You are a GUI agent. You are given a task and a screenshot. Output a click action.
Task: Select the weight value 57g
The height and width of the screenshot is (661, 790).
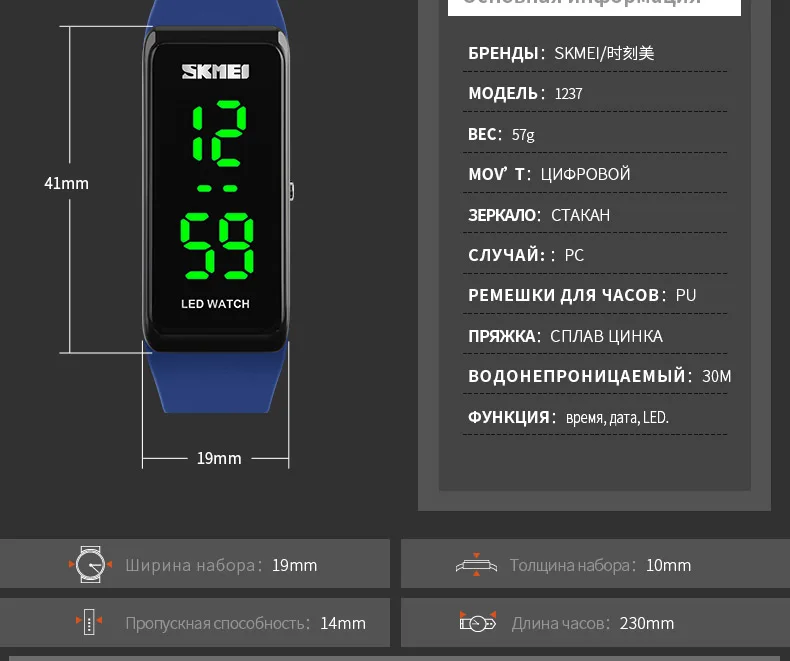523,135
